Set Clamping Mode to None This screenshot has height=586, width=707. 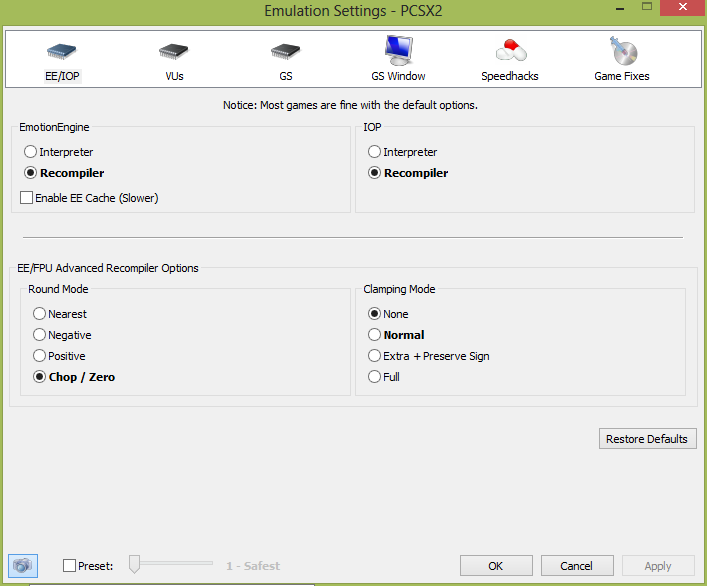coord(388,314)
